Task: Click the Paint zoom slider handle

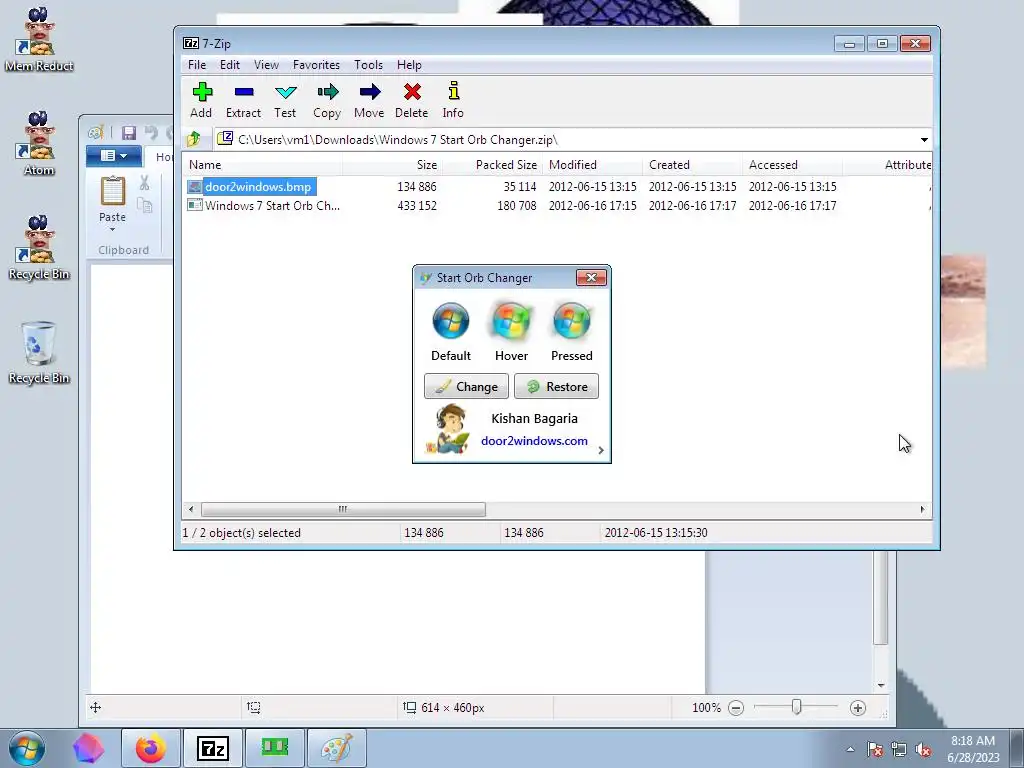Action: pyautogui.click(x=796, y=707)
